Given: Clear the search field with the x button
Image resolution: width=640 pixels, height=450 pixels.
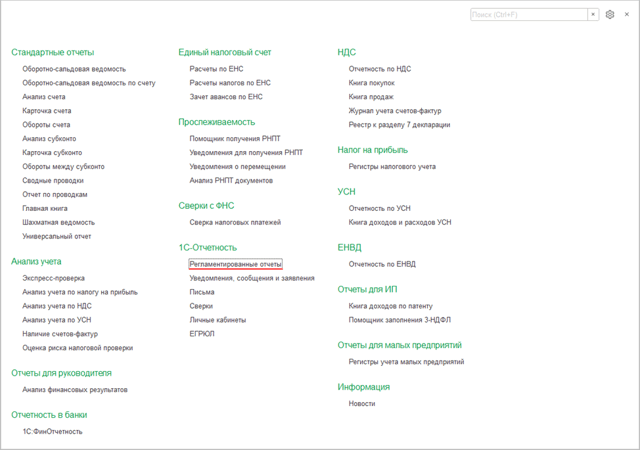Looking at the screenshot, I should (x=593, y=15).
